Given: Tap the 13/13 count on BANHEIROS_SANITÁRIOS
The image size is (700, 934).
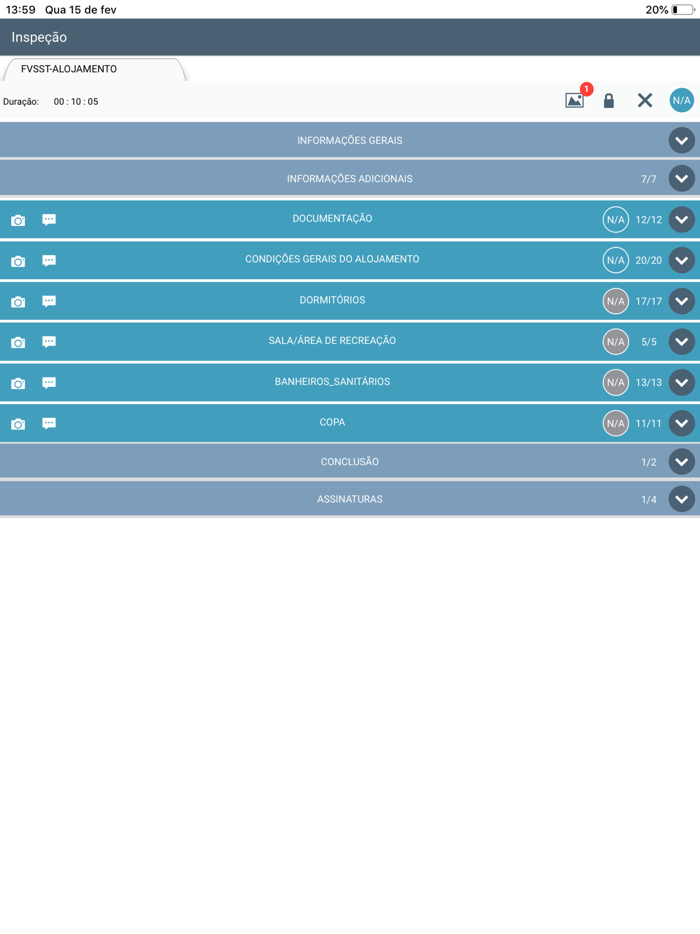Looking at the screenshot, I should click(x=649, y=383).
